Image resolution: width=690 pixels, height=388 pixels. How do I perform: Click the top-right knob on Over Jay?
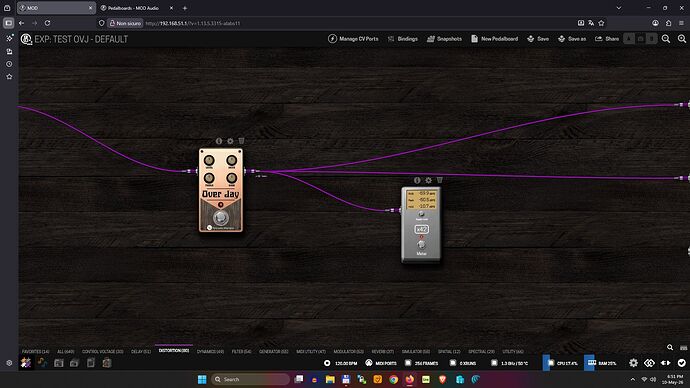tap(231, 160)
